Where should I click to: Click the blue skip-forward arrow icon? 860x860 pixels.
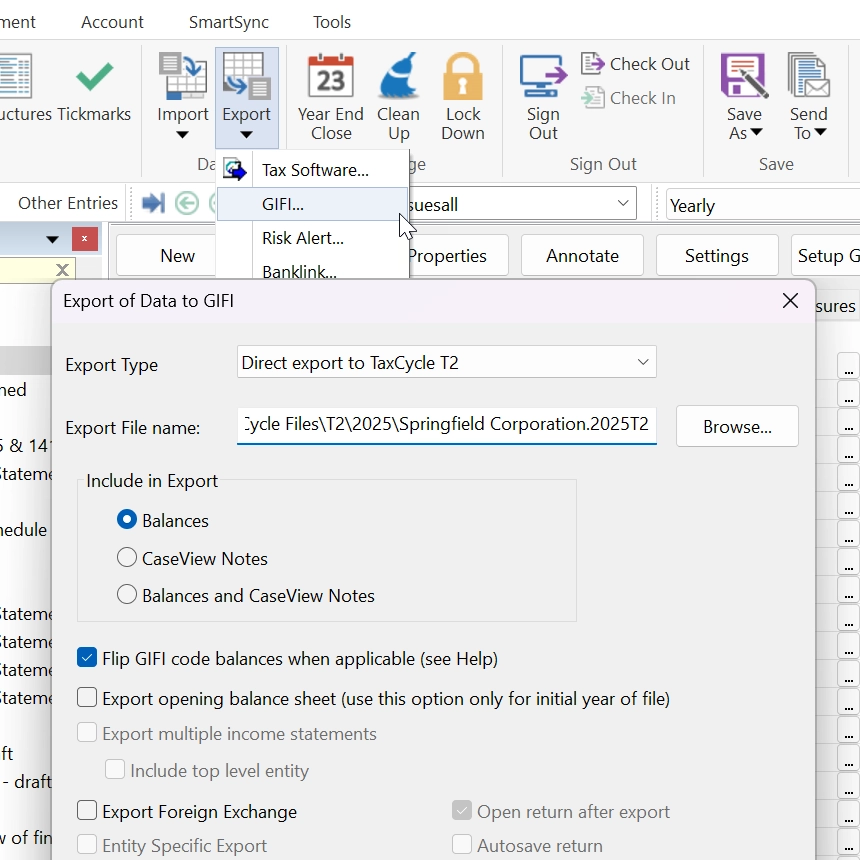[153, 203]
